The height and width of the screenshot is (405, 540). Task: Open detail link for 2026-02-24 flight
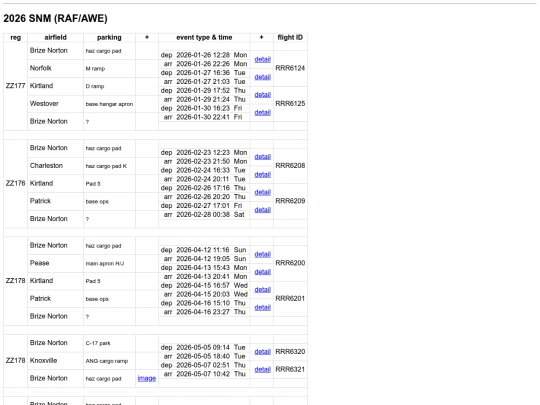[262, 175]
